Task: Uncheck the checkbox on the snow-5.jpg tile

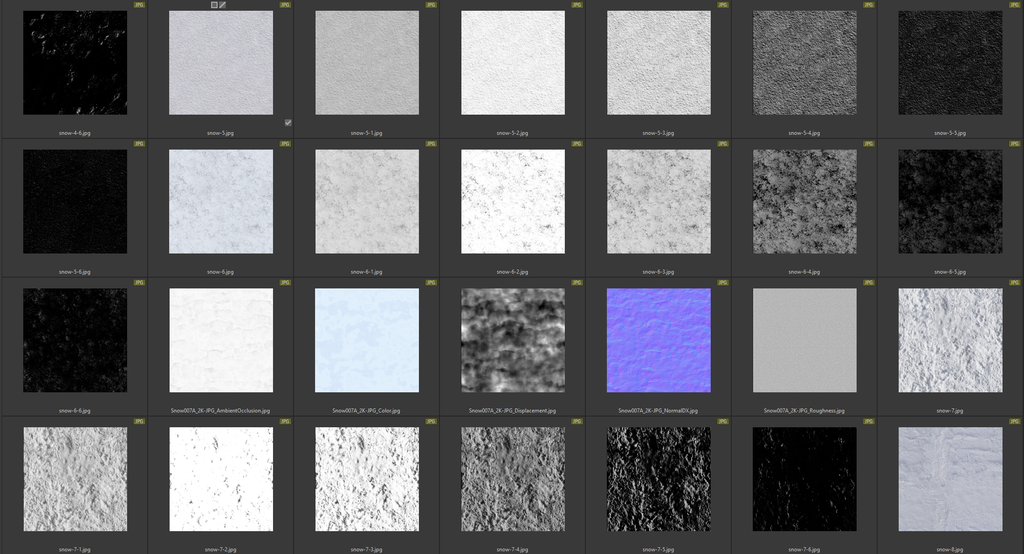Action: pyautogui.click(x=288, y=122)
